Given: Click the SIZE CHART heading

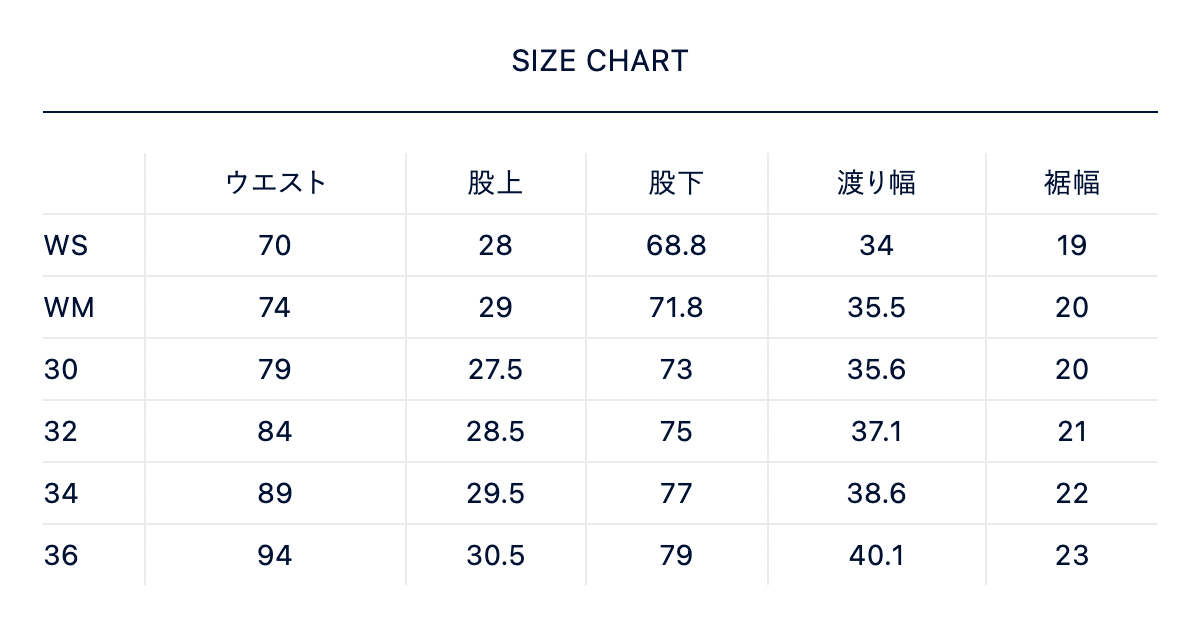Looking at the screenshot, I should tap(600, 61).
